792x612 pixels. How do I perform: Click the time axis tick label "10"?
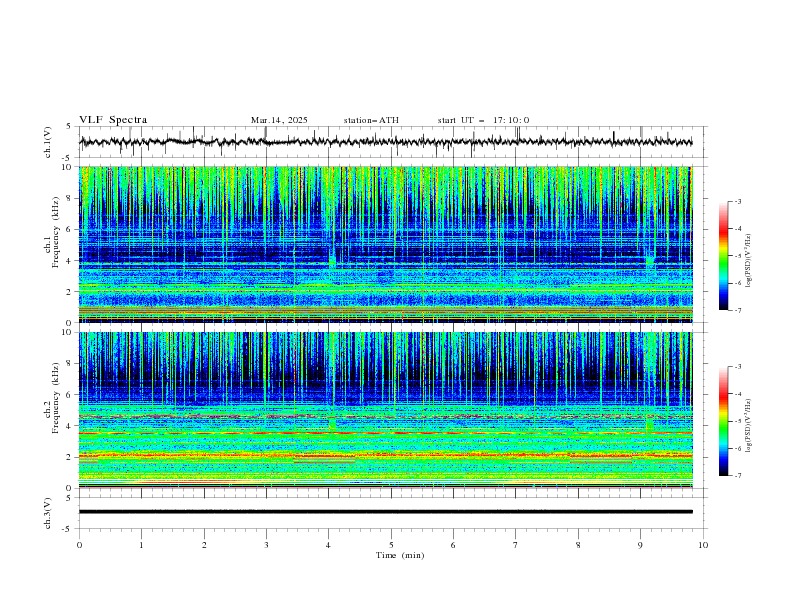[x=703, y=545]
